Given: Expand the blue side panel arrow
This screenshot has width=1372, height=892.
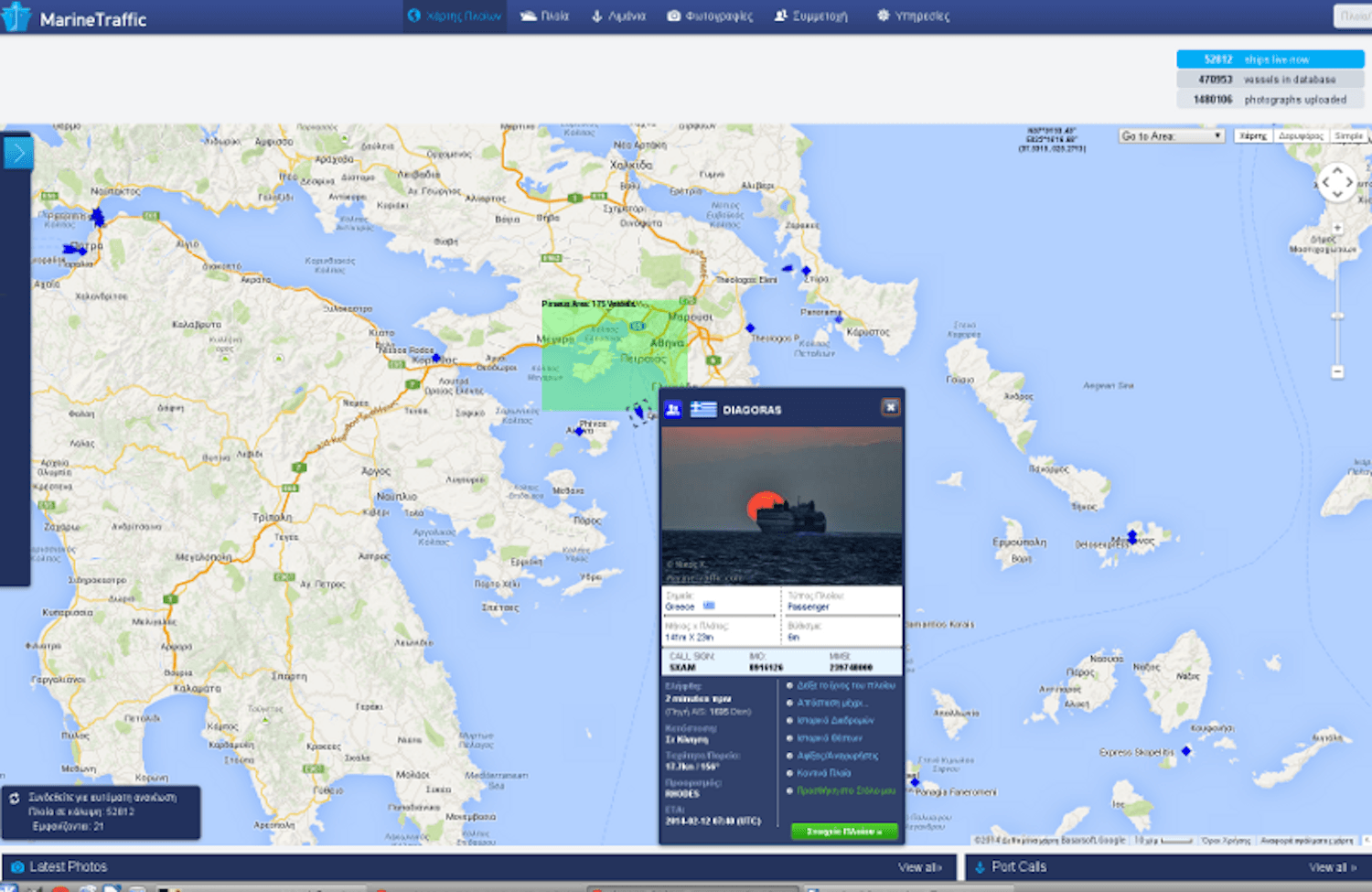Looking at the screenshot, I should click(x=17, y=153).
